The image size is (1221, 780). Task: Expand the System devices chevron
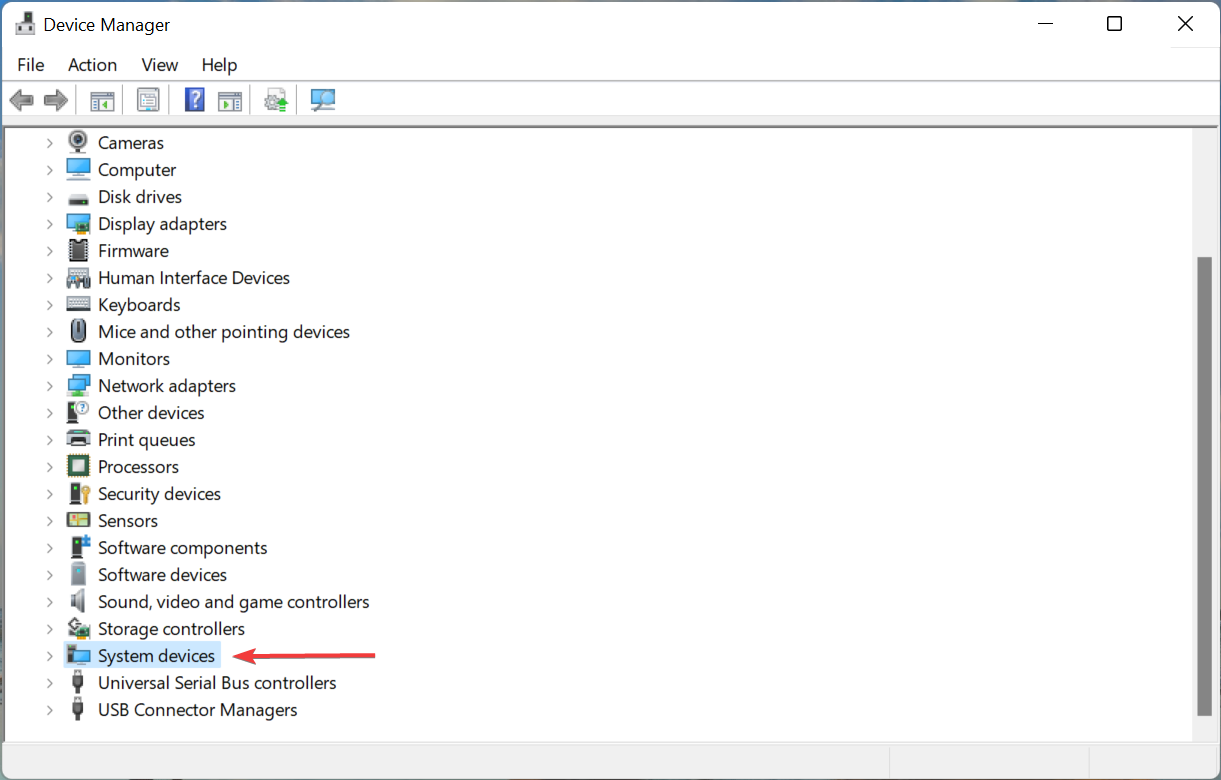pos(49,656)
